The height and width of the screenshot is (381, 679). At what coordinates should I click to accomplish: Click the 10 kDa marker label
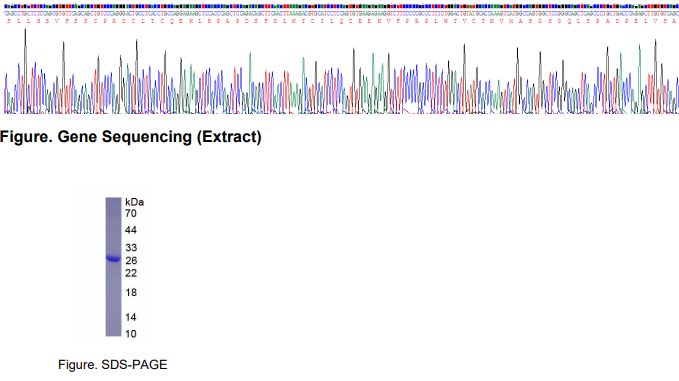131,334
